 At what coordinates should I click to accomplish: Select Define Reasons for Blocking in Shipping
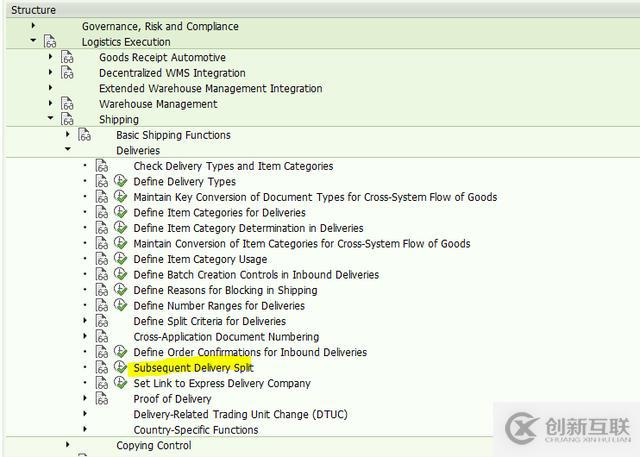[x=225, y=290]
